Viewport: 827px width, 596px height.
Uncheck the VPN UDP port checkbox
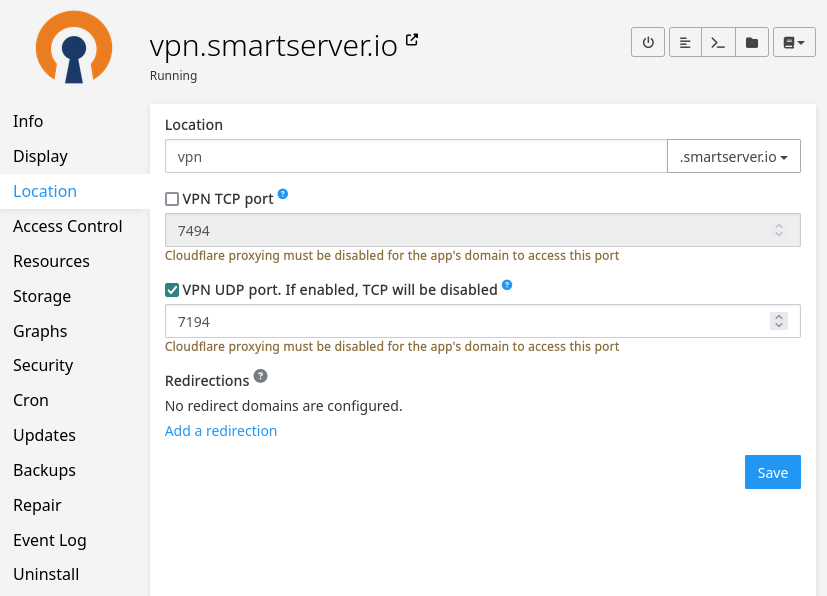pyautogui.click(x=172, y=290)
